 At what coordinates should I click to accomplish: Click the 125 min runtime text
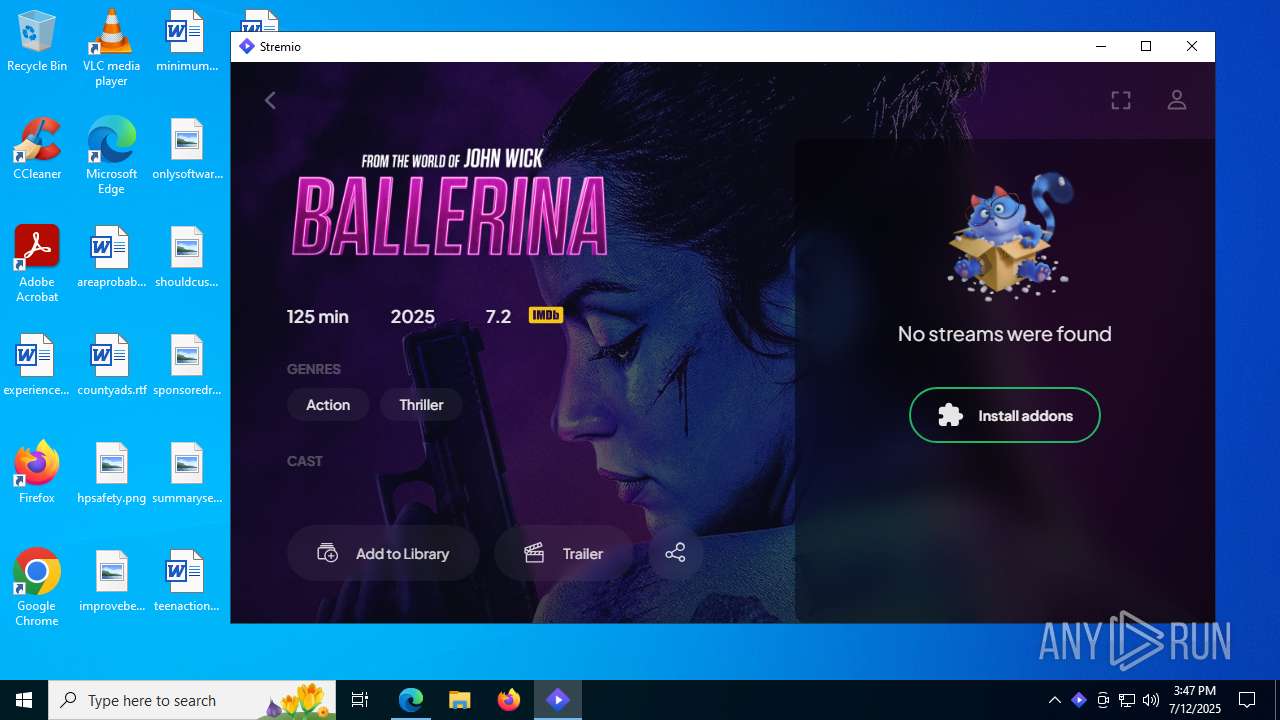tap(318, 316)
